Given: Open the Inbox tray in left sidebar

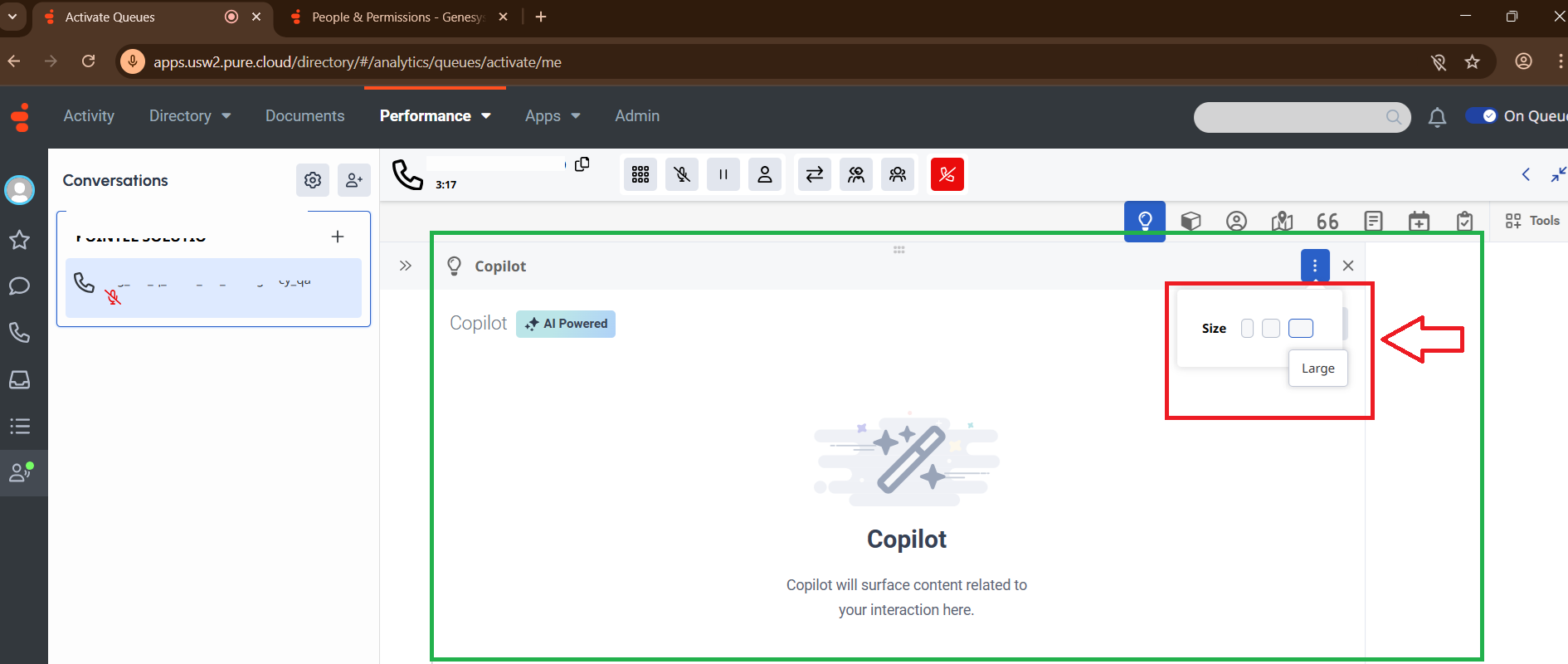Looking at the screenshot, I should (x=20, y=379).
